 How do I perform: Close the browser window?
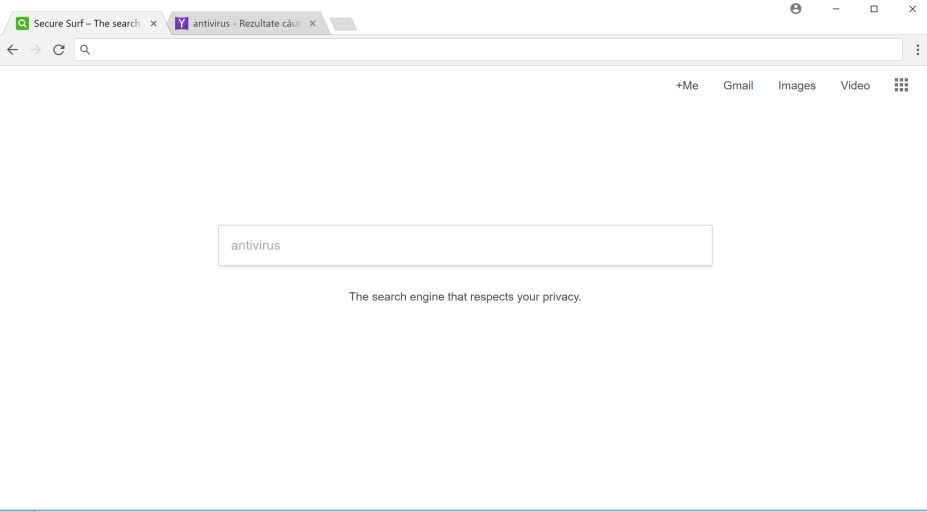click(912, 9)
